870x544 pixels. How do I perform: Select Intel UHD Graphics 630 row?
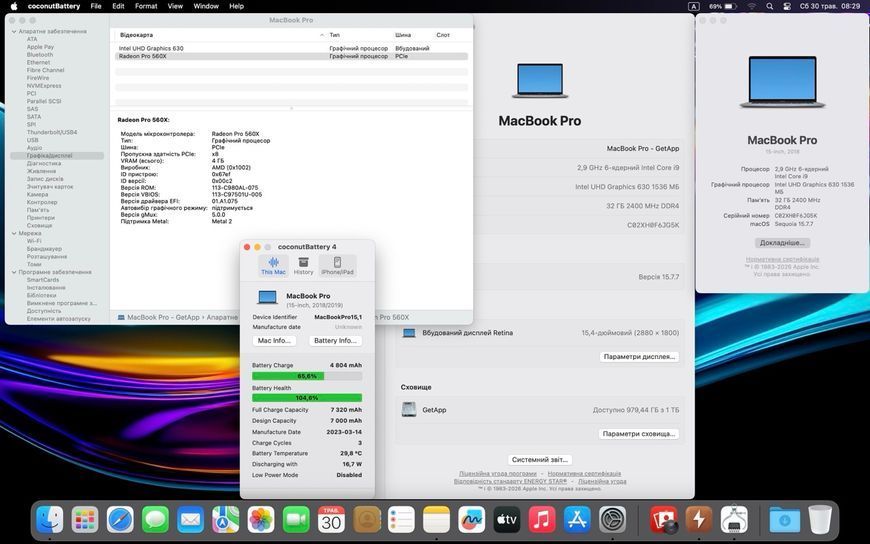pos(291,48)
